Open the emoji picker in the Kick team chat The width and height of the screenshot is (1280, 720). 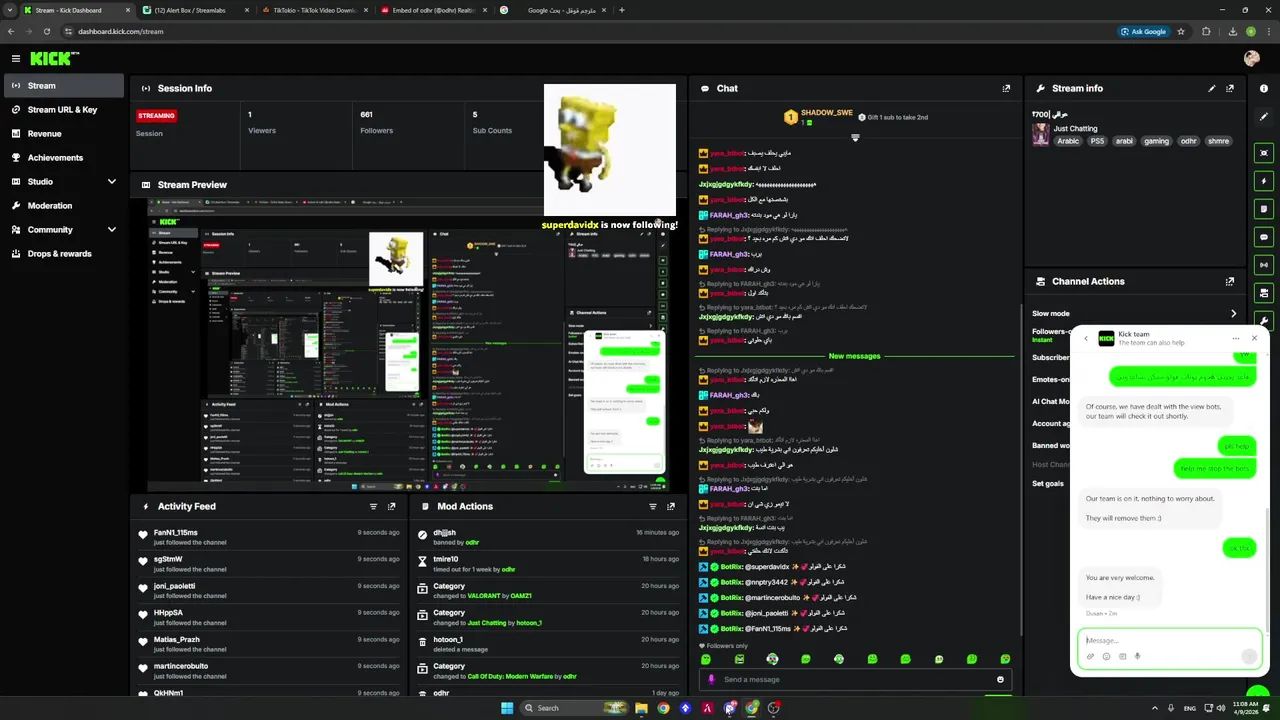tap(1106, 657)
